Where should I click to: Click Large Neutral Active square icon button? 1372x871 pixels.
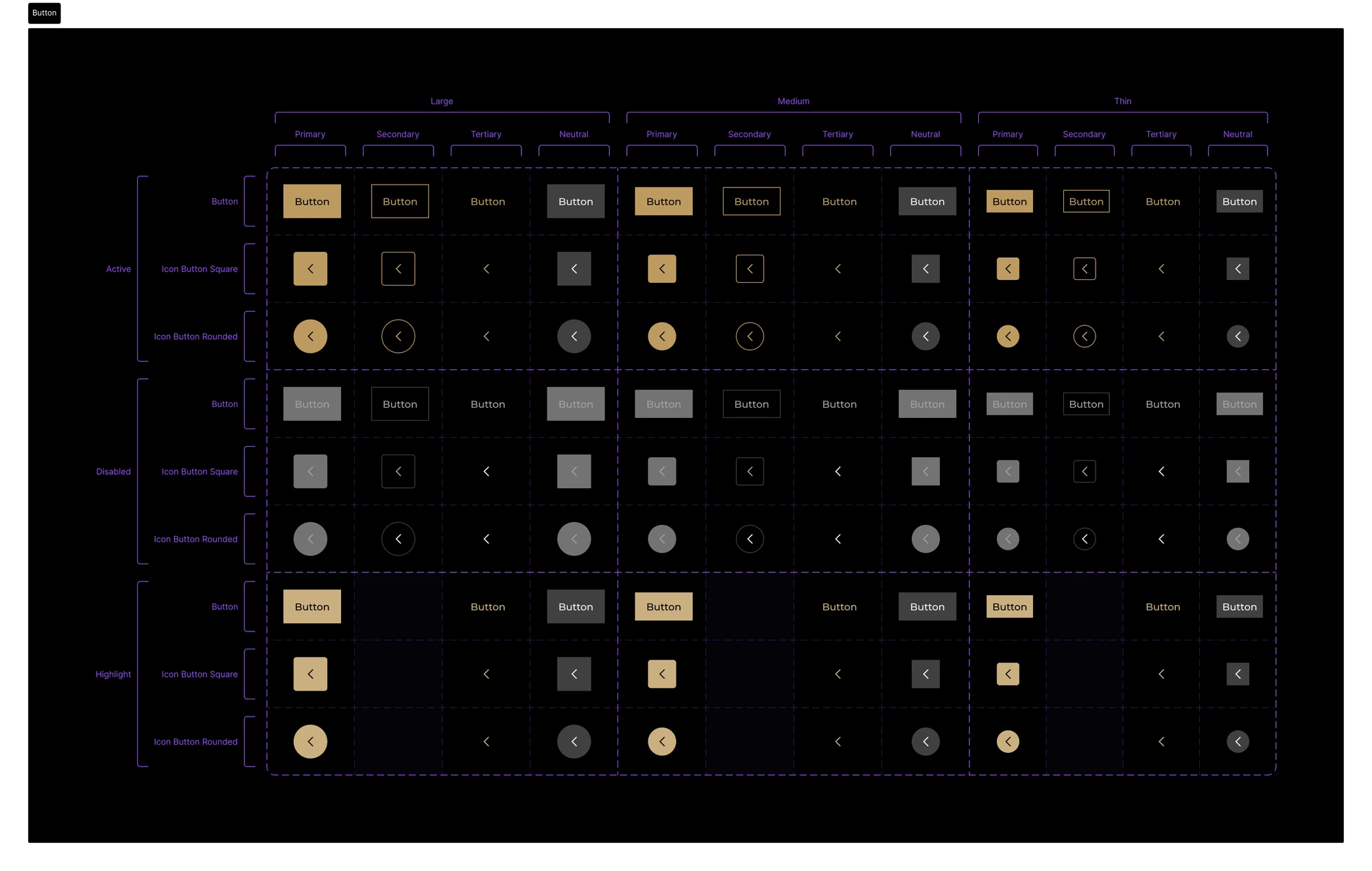point(574,269)
